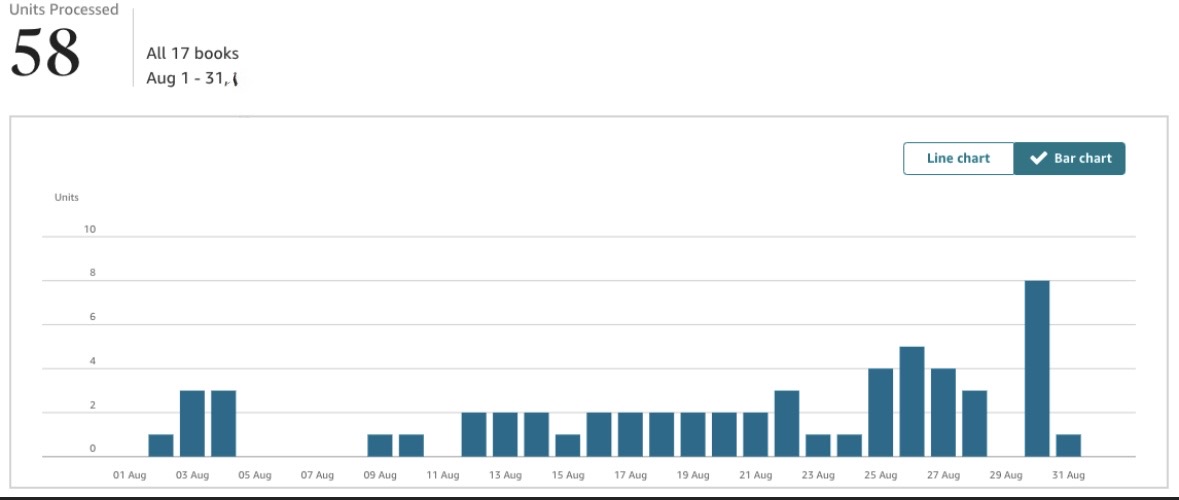This screenshot has height=500, width=1179.
Task: Click the 25 Aug bar
Action: coord(880,413)
